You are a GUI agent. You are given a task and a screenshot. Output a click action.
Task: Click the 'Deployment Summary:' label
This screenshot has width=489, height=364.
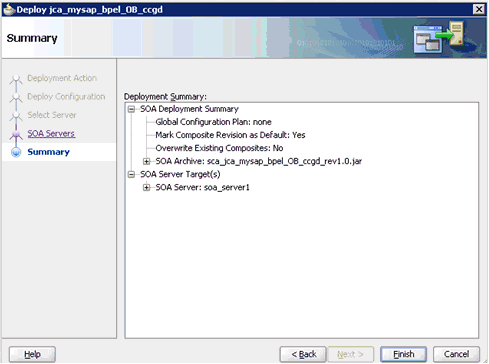[165, 97]
